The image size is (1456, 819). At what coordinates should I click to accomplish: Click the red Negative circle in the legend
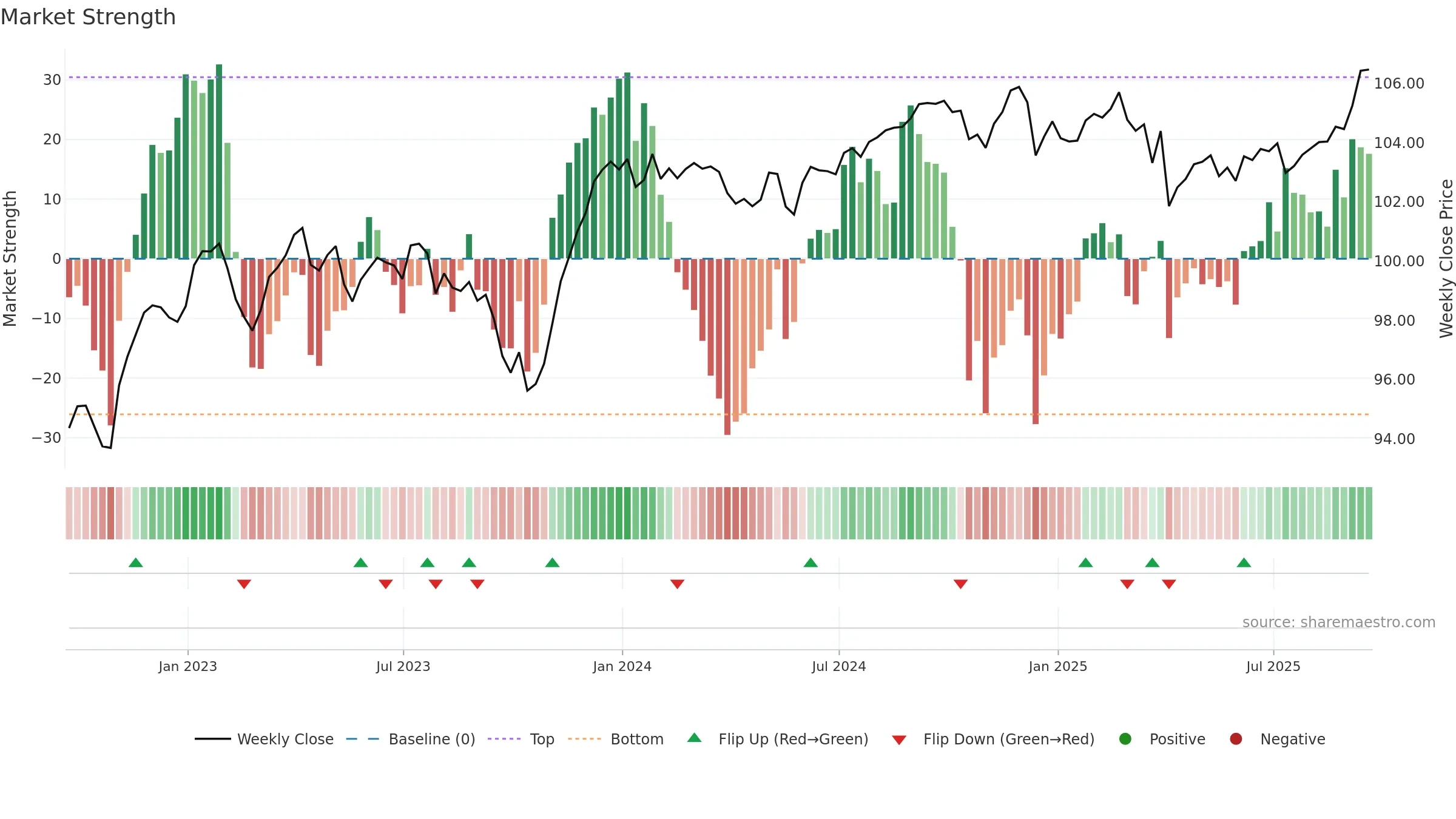point(1236,739)
